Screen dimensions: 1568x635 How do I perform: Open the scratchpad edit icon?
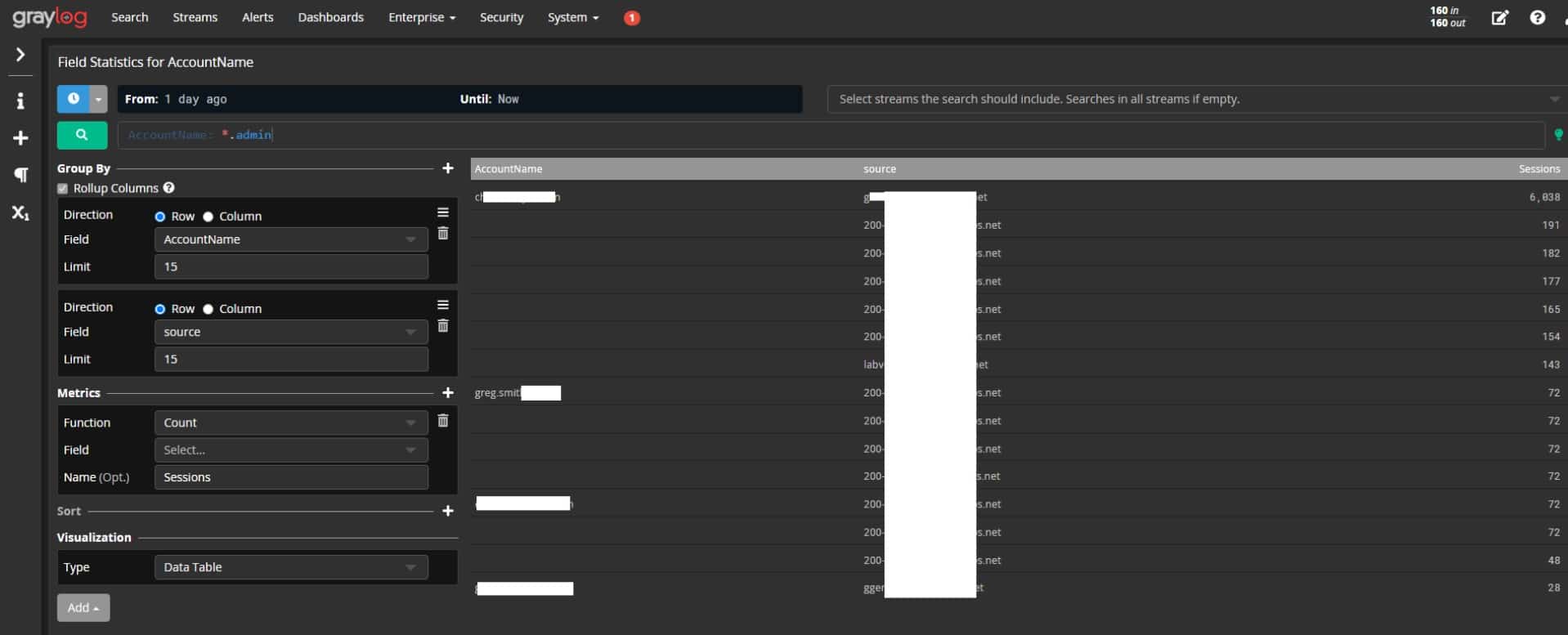[x=1499, y=17]
